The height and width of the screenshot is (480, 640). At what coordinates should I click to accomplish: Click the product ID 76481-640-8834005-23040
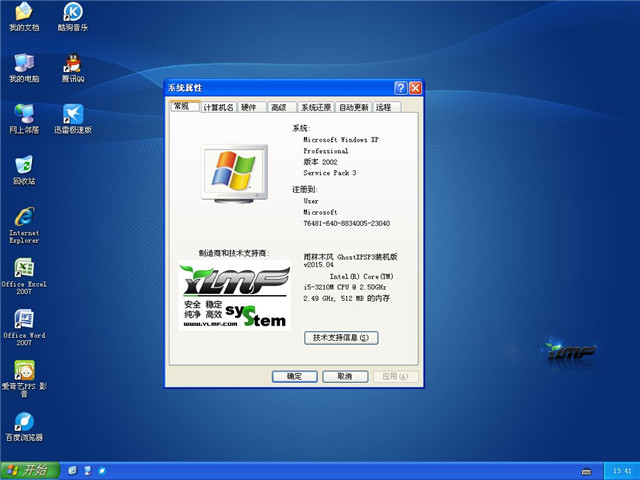[x=347, y=223]
